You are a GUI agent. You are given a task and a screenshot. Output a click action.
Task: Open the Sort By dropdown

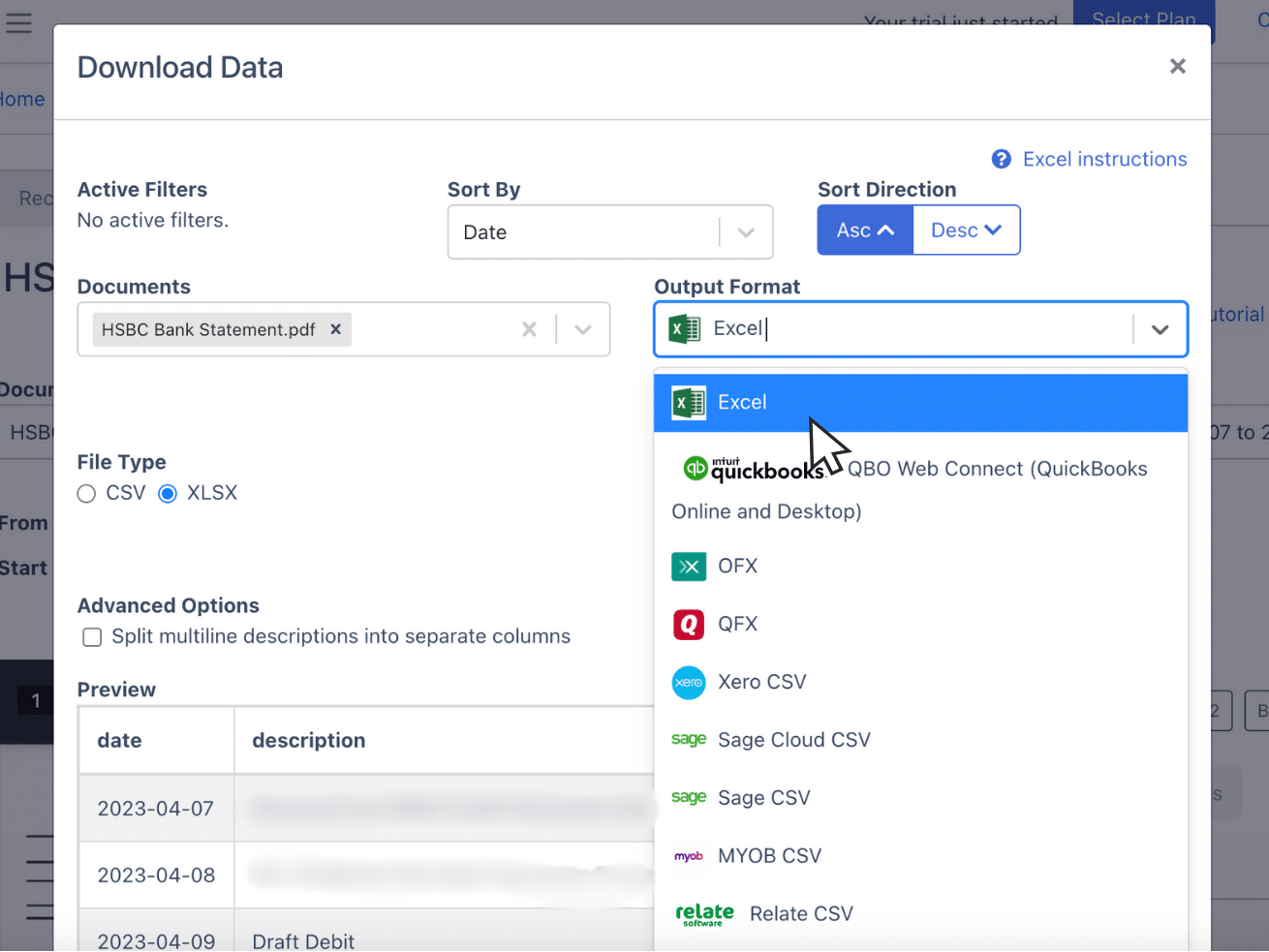click(x=610, y=232)
